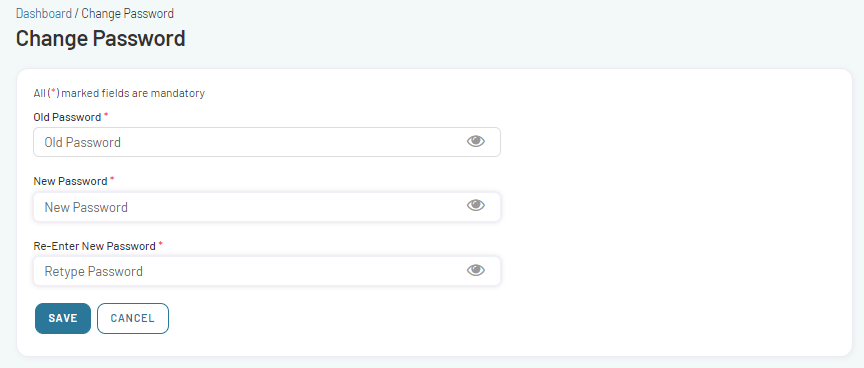Select the Change Password page heading
Viewport: 864px width, 368px height.
[100, 39]
